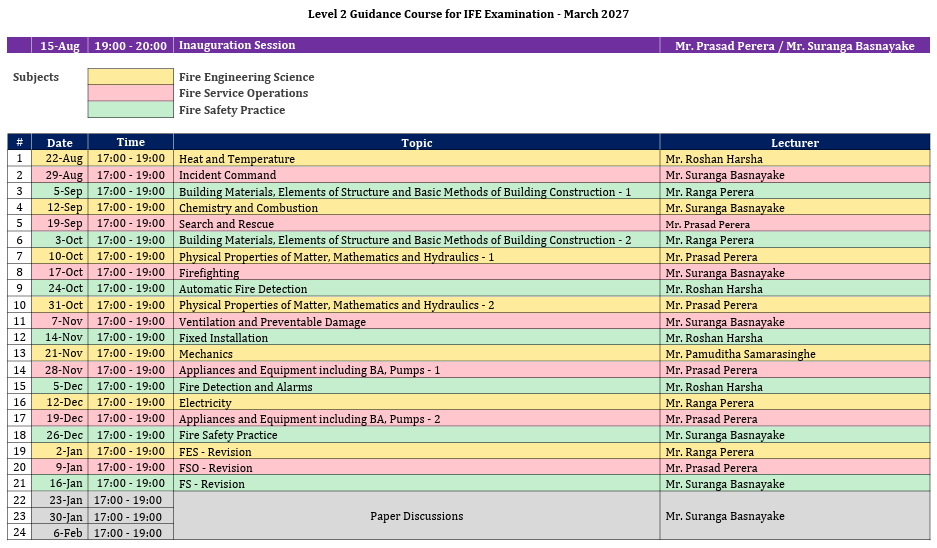Select the Inauguration Session cell

(417, 45)
